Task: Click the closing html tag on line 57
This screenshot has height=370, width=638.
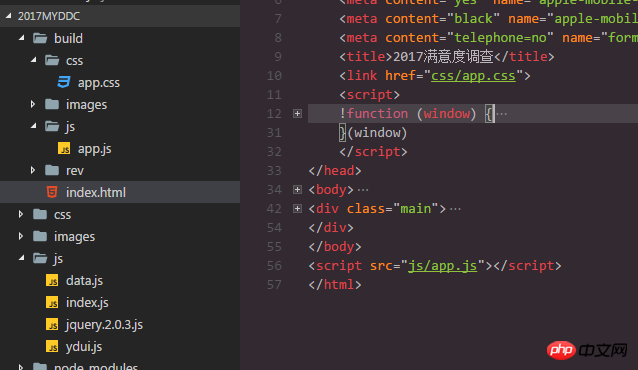Action: 335,285
